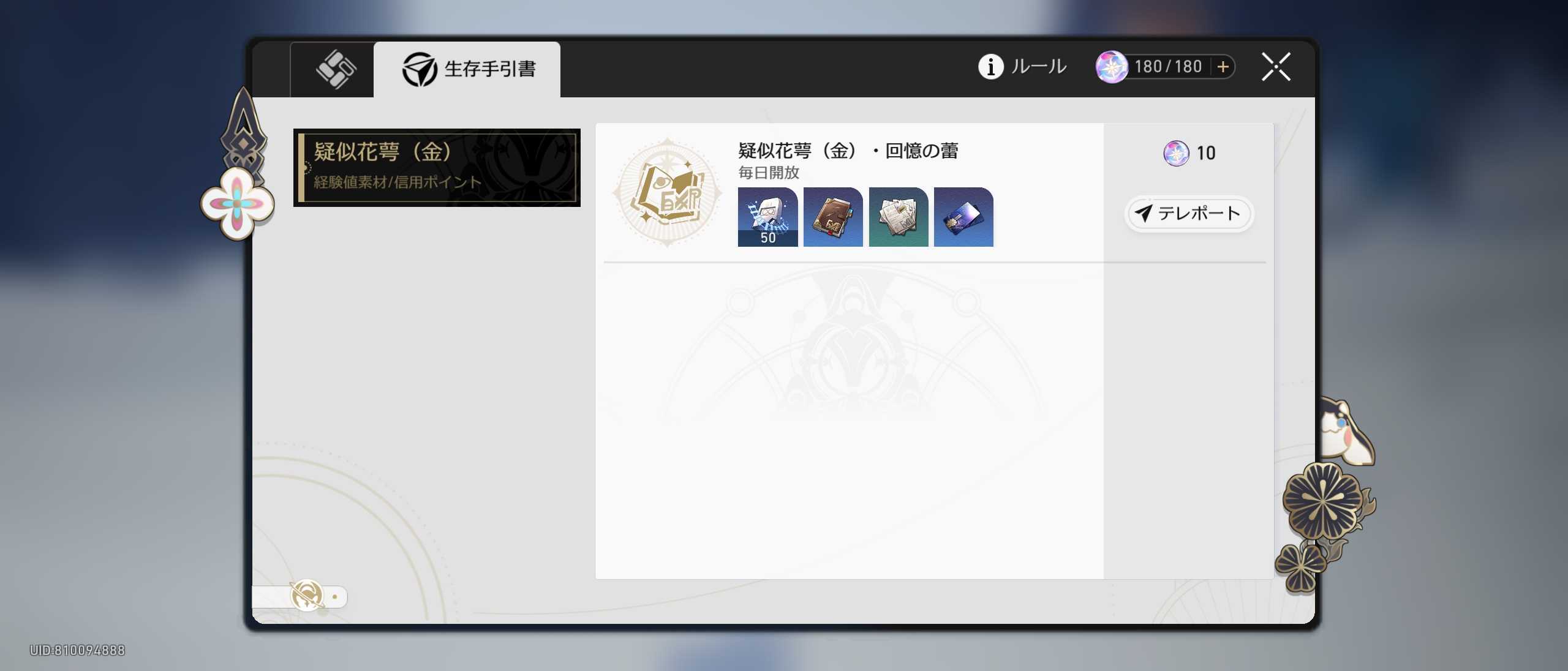Open the ルール info icon
The width and height of the screenshot is (1568, 671).
point(990,67)
